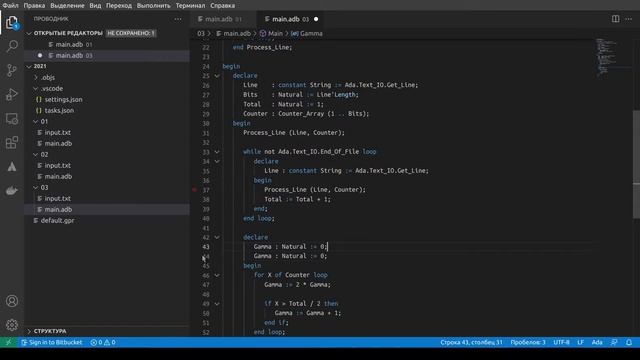Viewport: 640px width, 360px height.
Task: Open the Extensions view icon
Action: tap(12, 142)
